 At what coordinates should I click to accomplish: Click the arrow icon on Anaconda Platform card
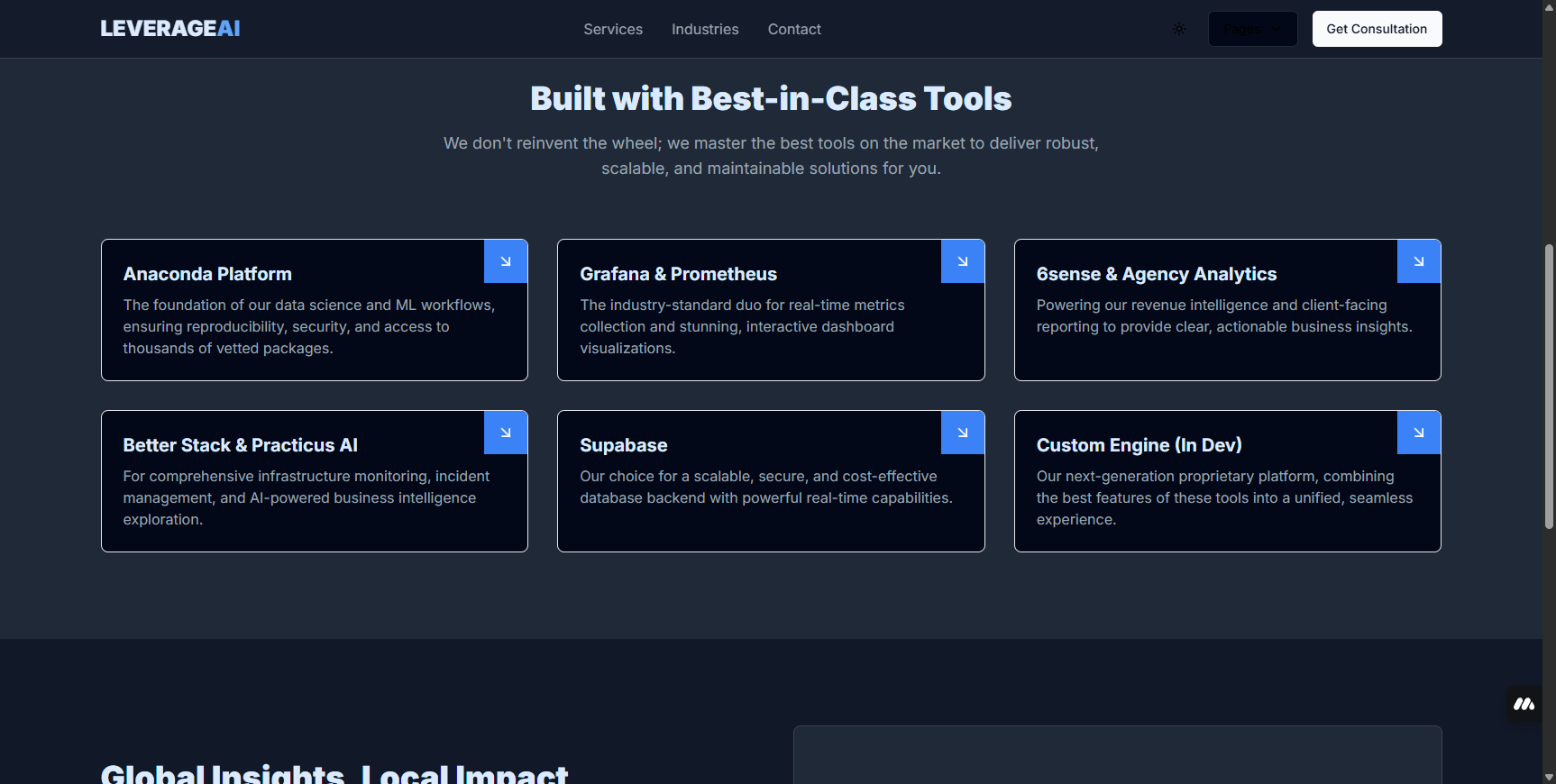point(506,261)
